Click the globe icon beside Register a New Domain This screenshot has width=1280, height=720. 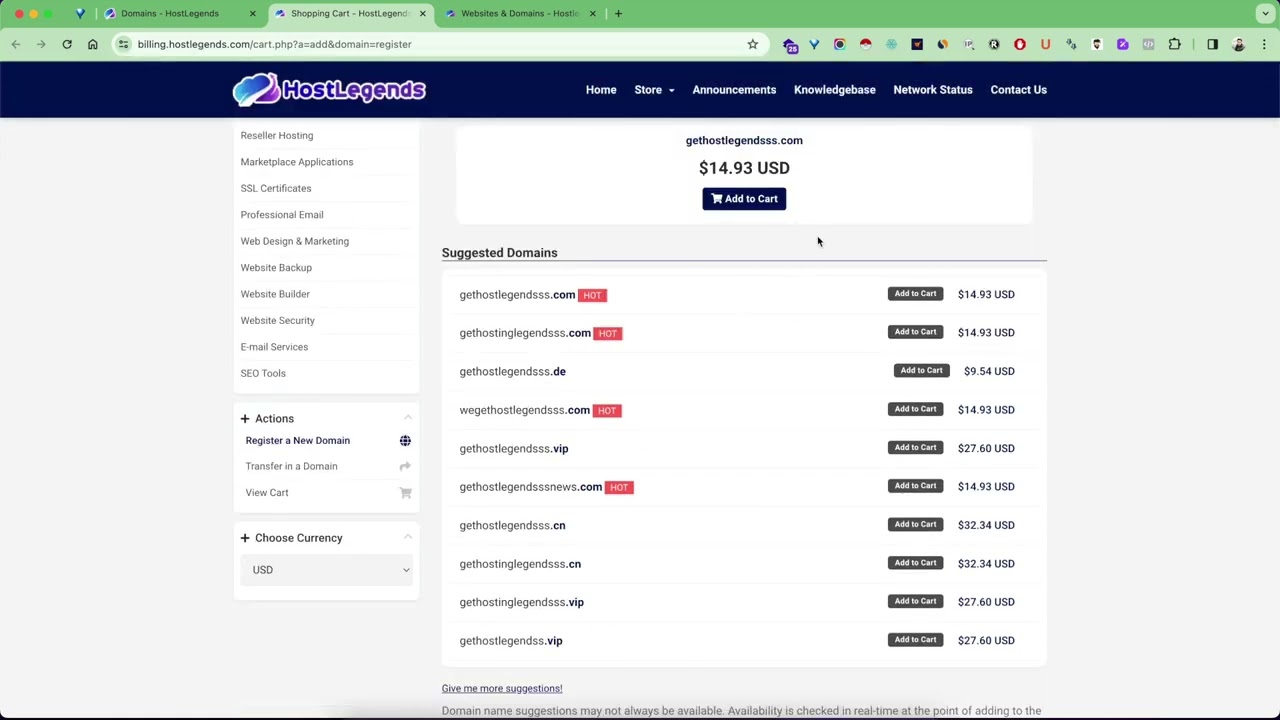point(405,441)
